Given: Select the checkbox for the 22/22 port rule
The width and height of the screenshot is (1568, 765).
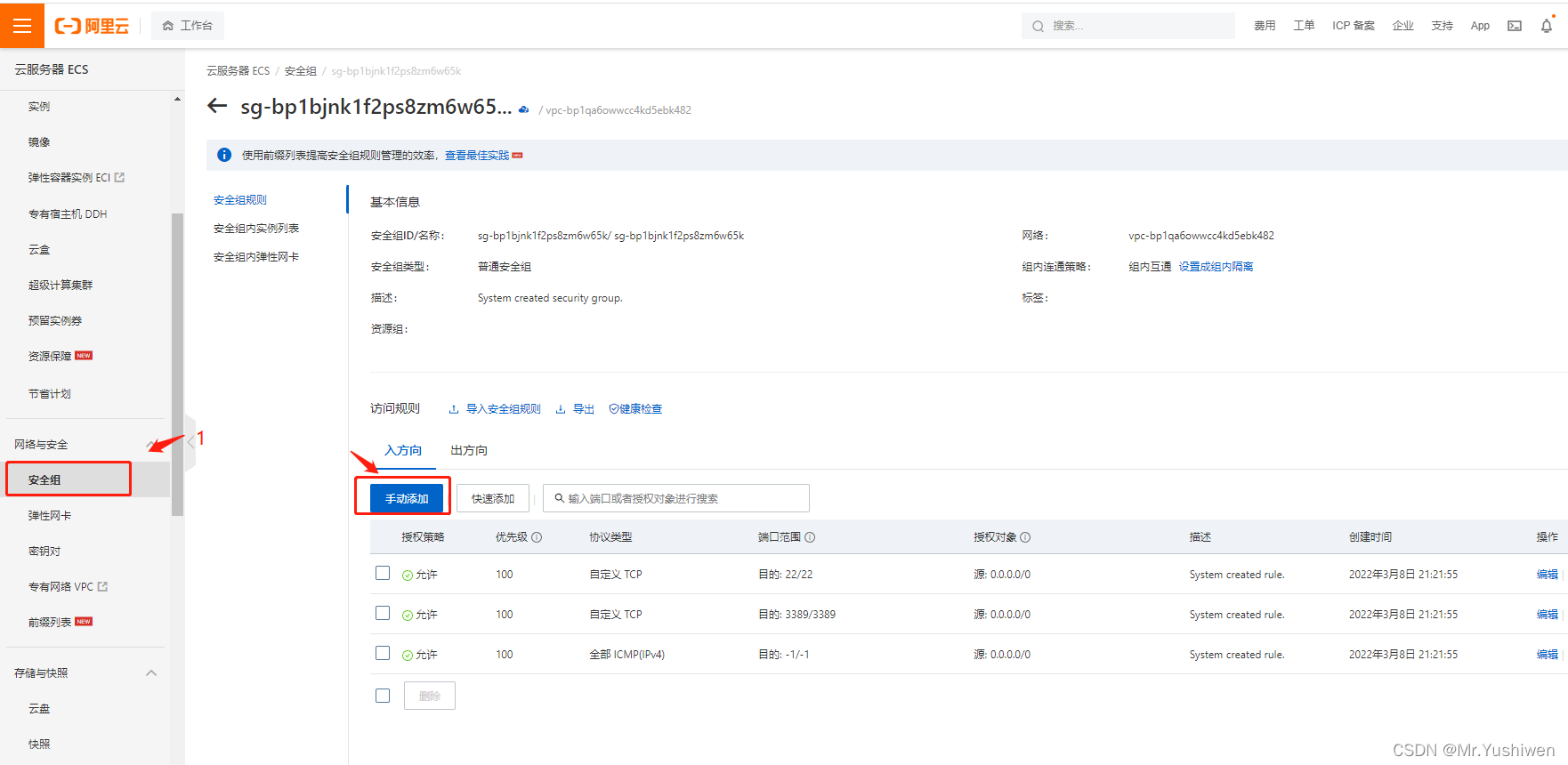Looking at the screenshot, I should coord(383,574).
